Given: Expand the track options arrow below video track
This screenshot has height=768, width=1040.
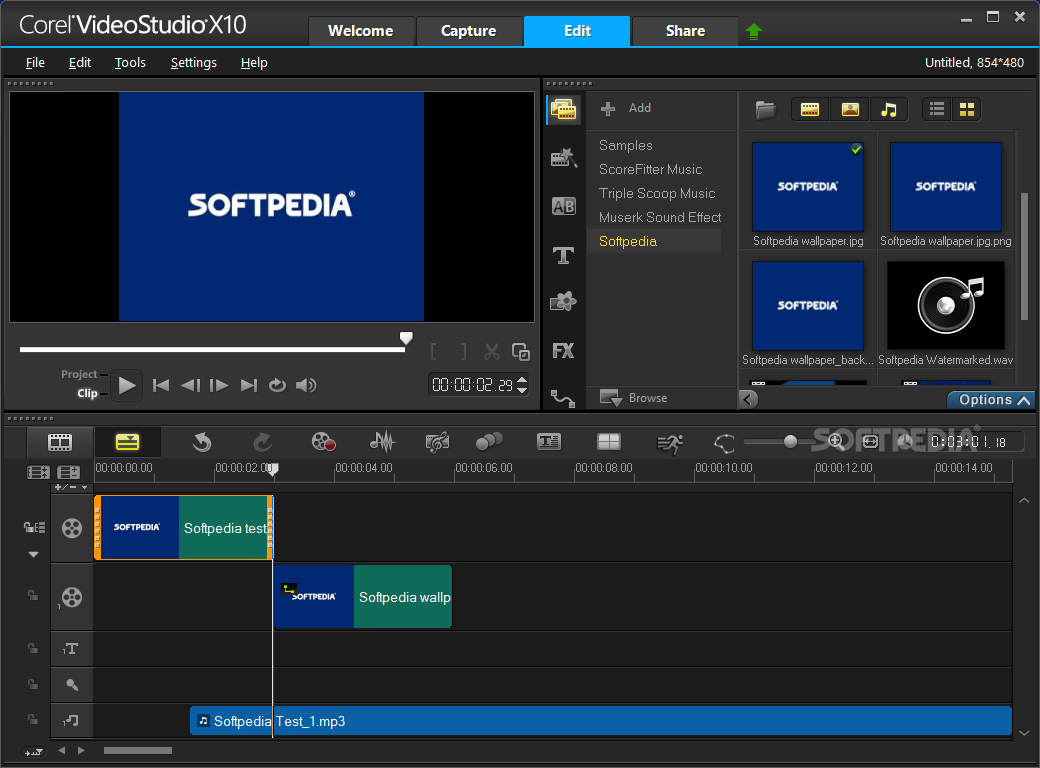Looking at the screenshot, I should 33,554.
